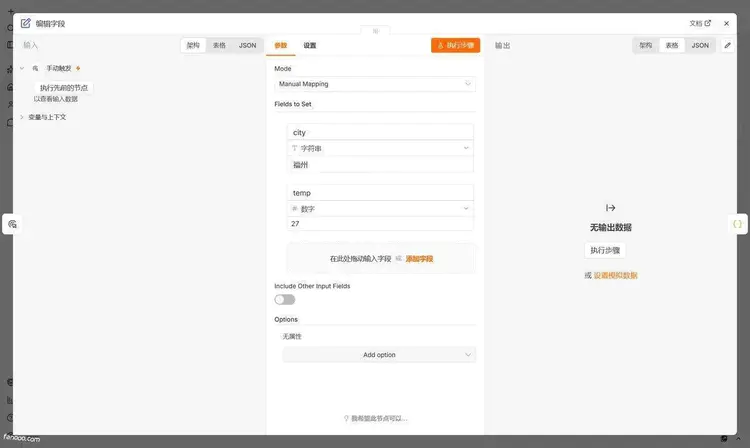Image resolution: width=750 pixels, height=448 pixels.
Task: Open the 字符串 type dropdown for city
Action: [x=380, y=148]
